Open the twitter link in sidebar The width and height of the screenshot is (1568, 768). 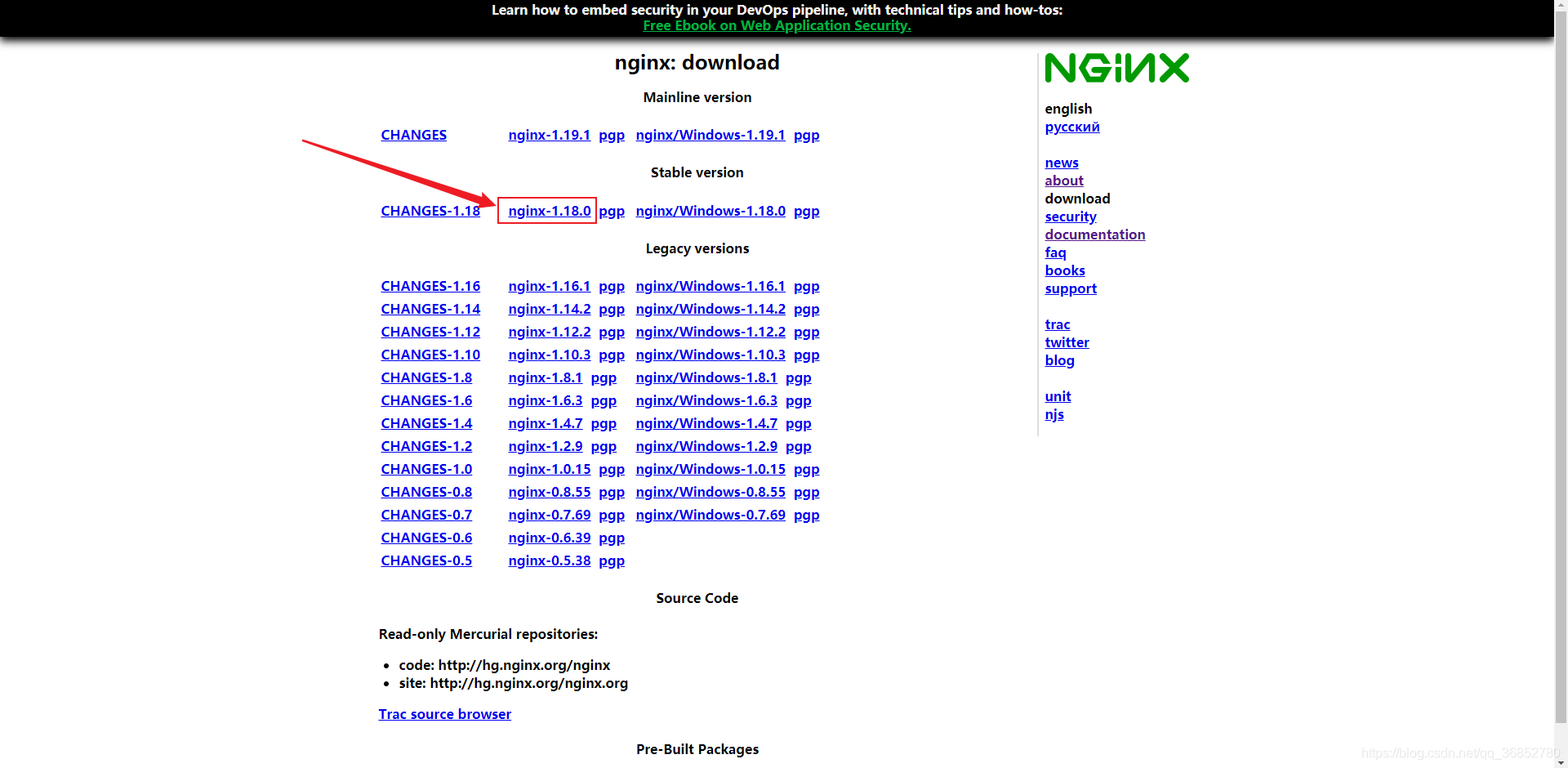click(1067, 342)
